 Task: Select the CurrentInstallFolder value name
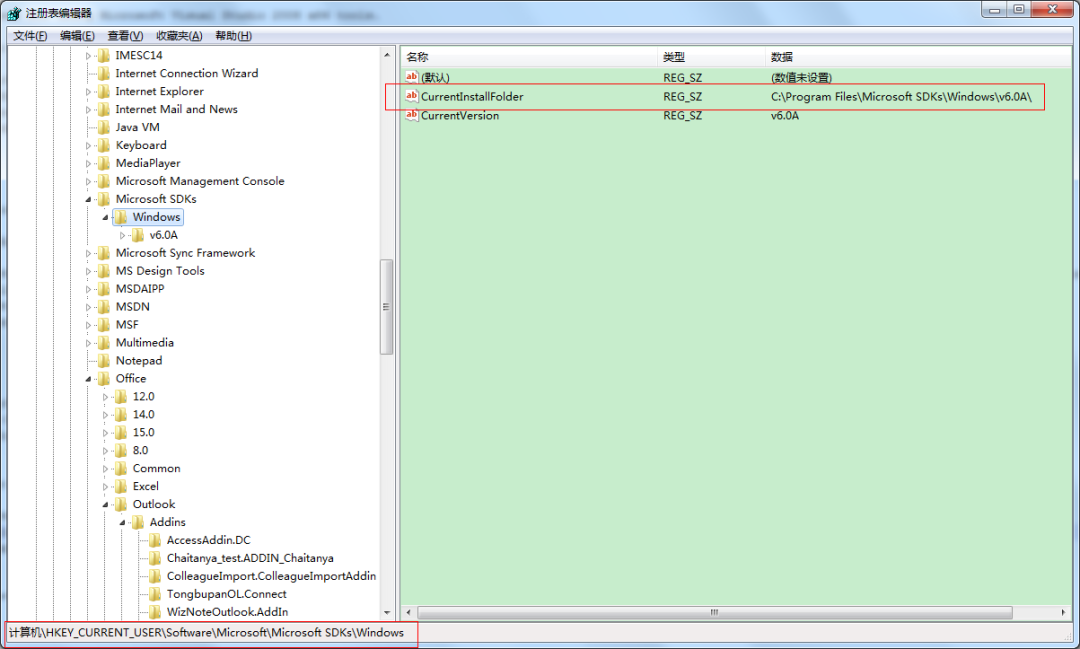[x=472, y=96]
